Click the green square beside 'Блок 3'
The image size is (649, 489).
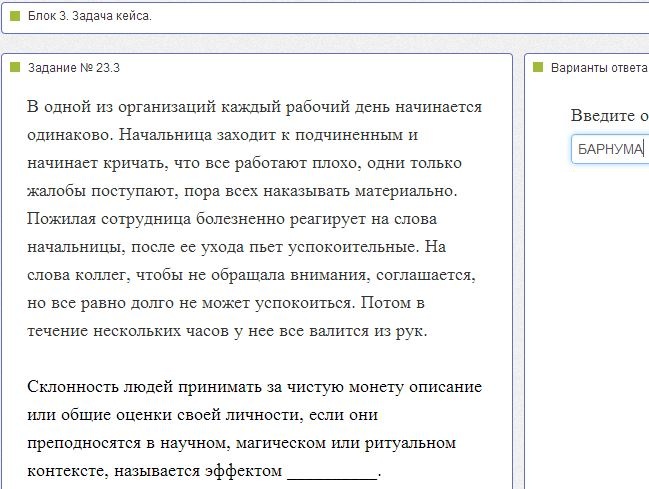tap(15, 16)
